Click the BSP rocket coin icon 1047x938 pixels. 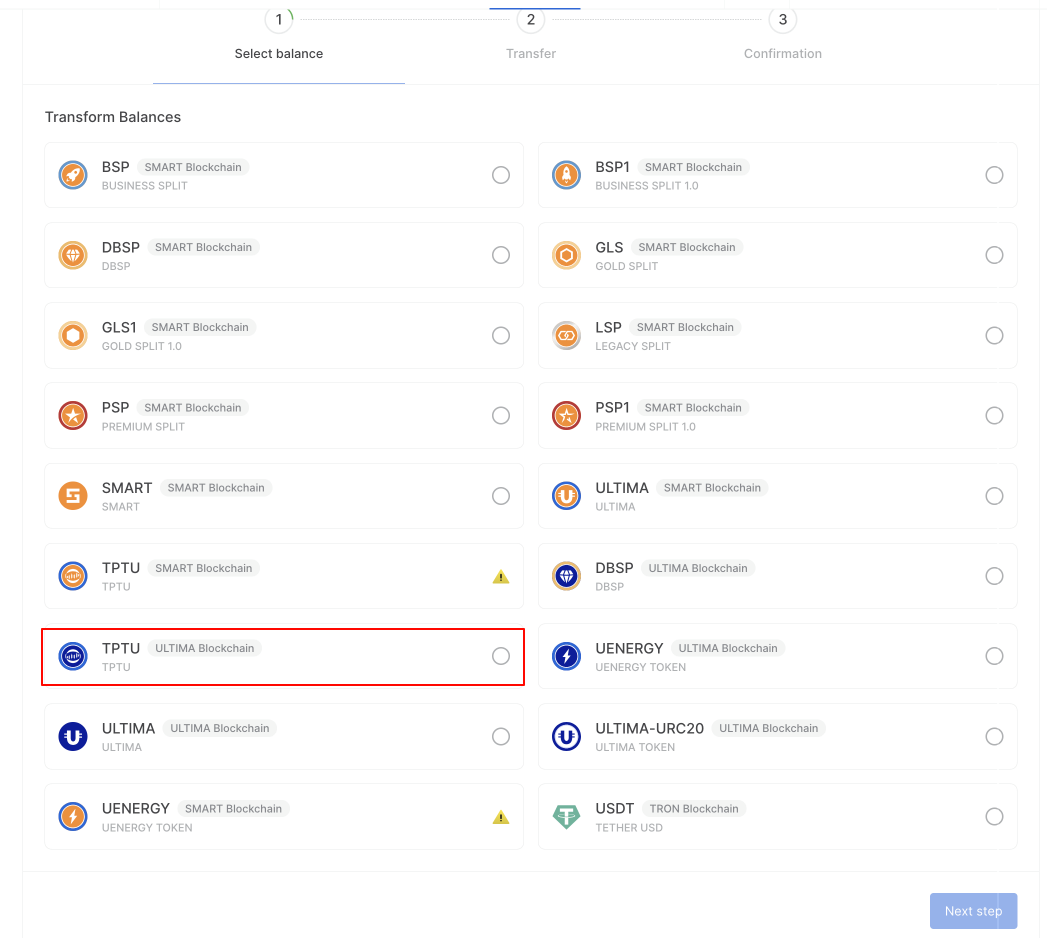point(73,176)
